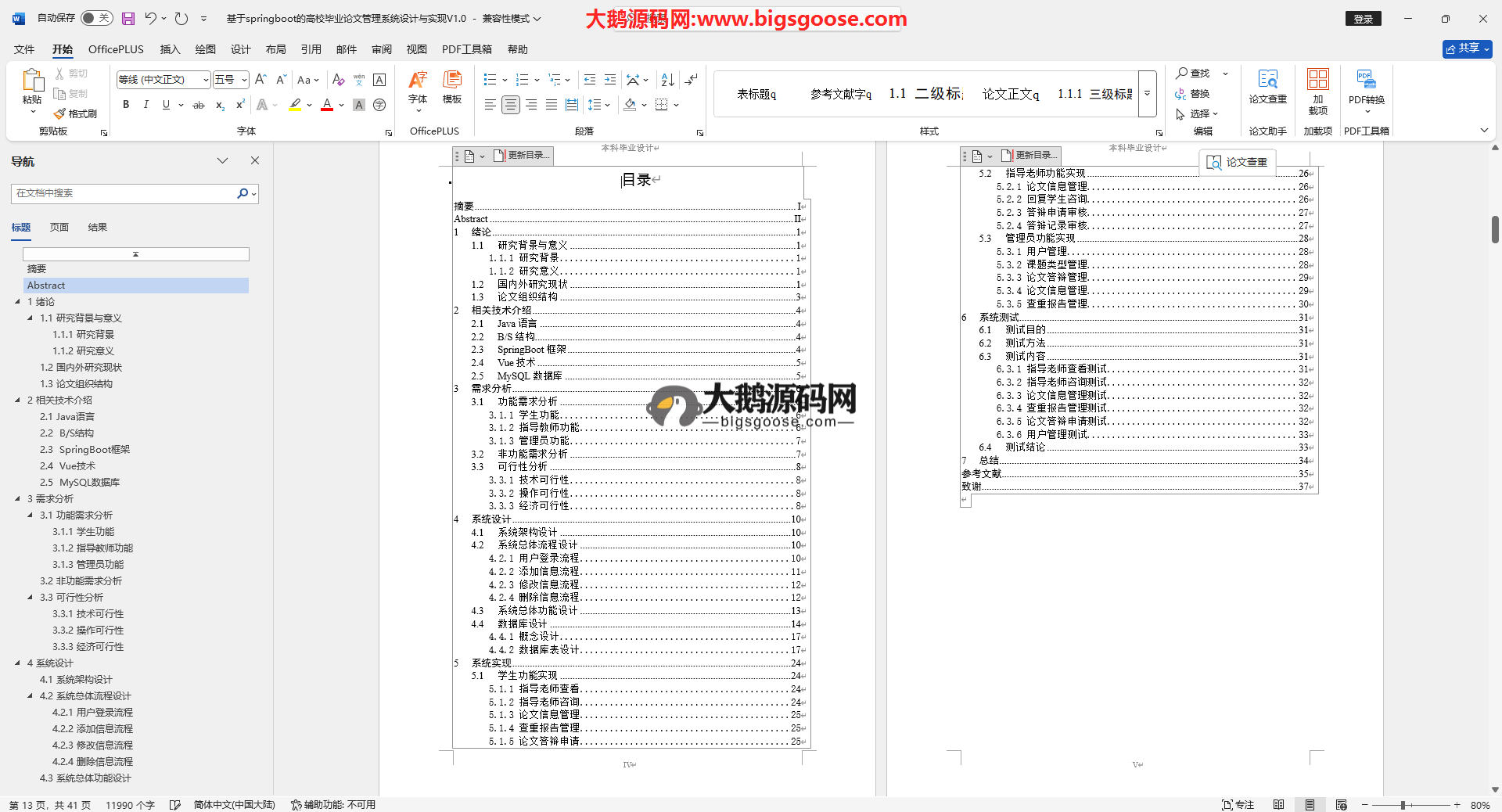Open the 引用 ribbon tab
The image size is (1502, 812).
pos(311,49)
